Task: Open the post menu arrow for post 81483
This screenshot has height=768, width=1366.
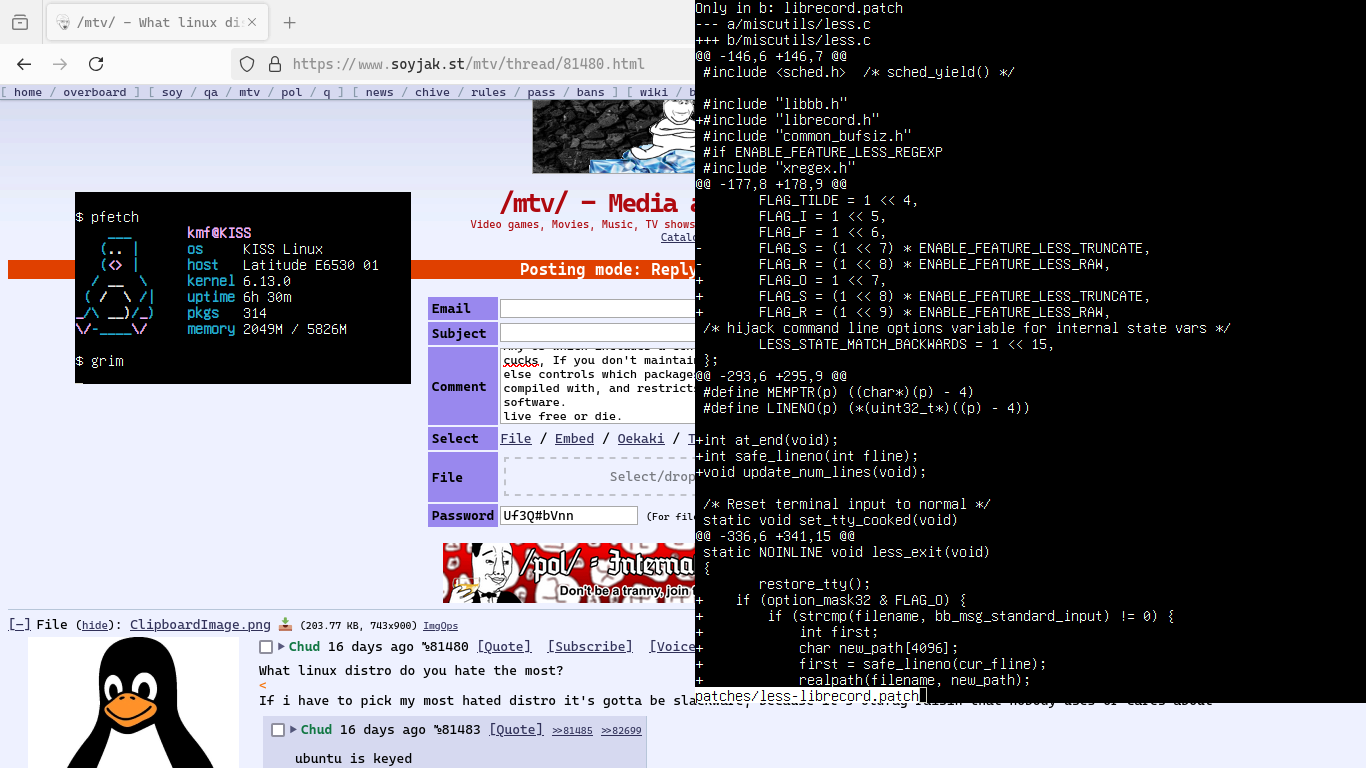Action: [294, 729]
